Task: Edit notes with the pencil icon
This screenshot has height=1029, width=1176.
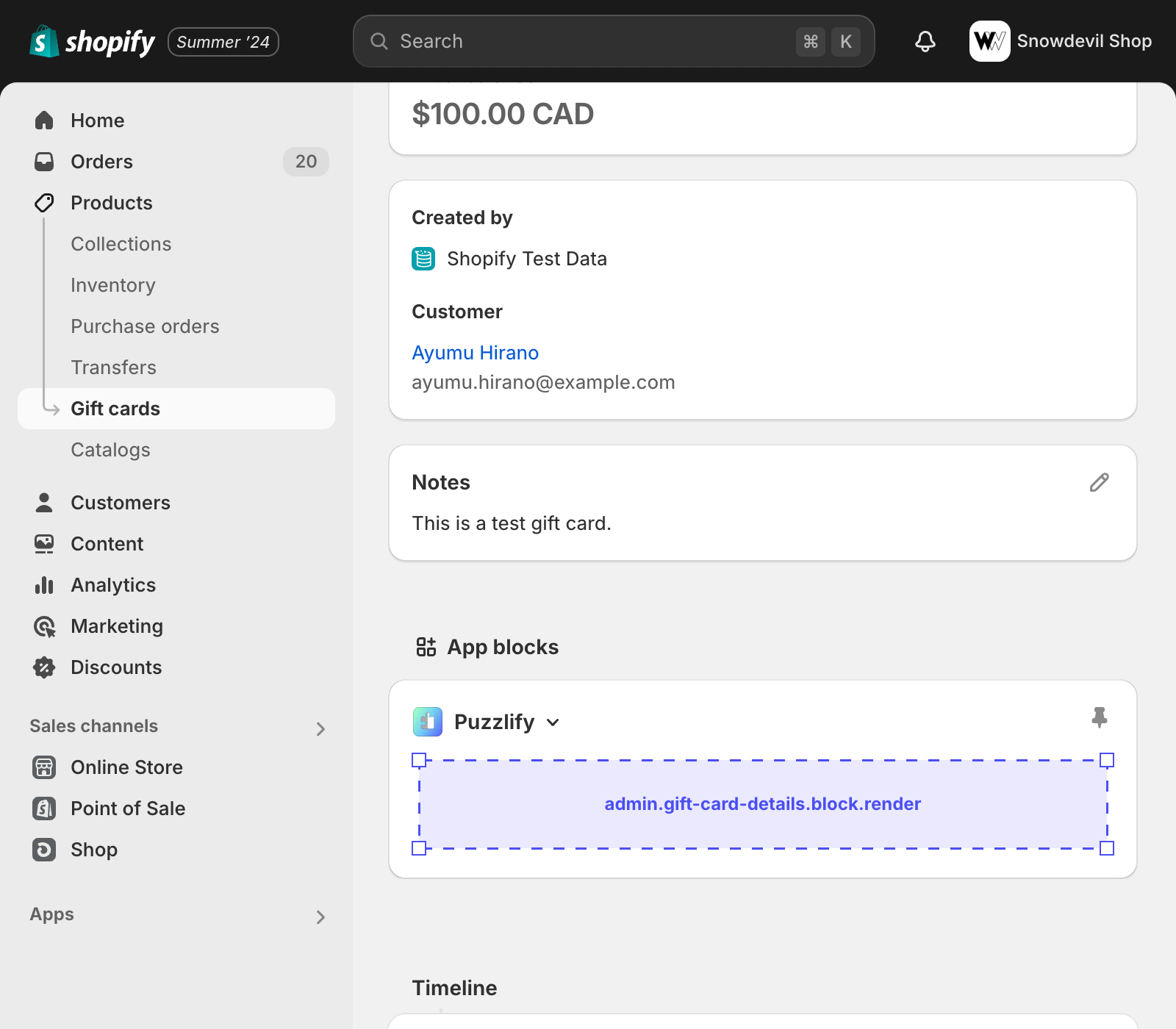Action: (x=1099, y=482)
